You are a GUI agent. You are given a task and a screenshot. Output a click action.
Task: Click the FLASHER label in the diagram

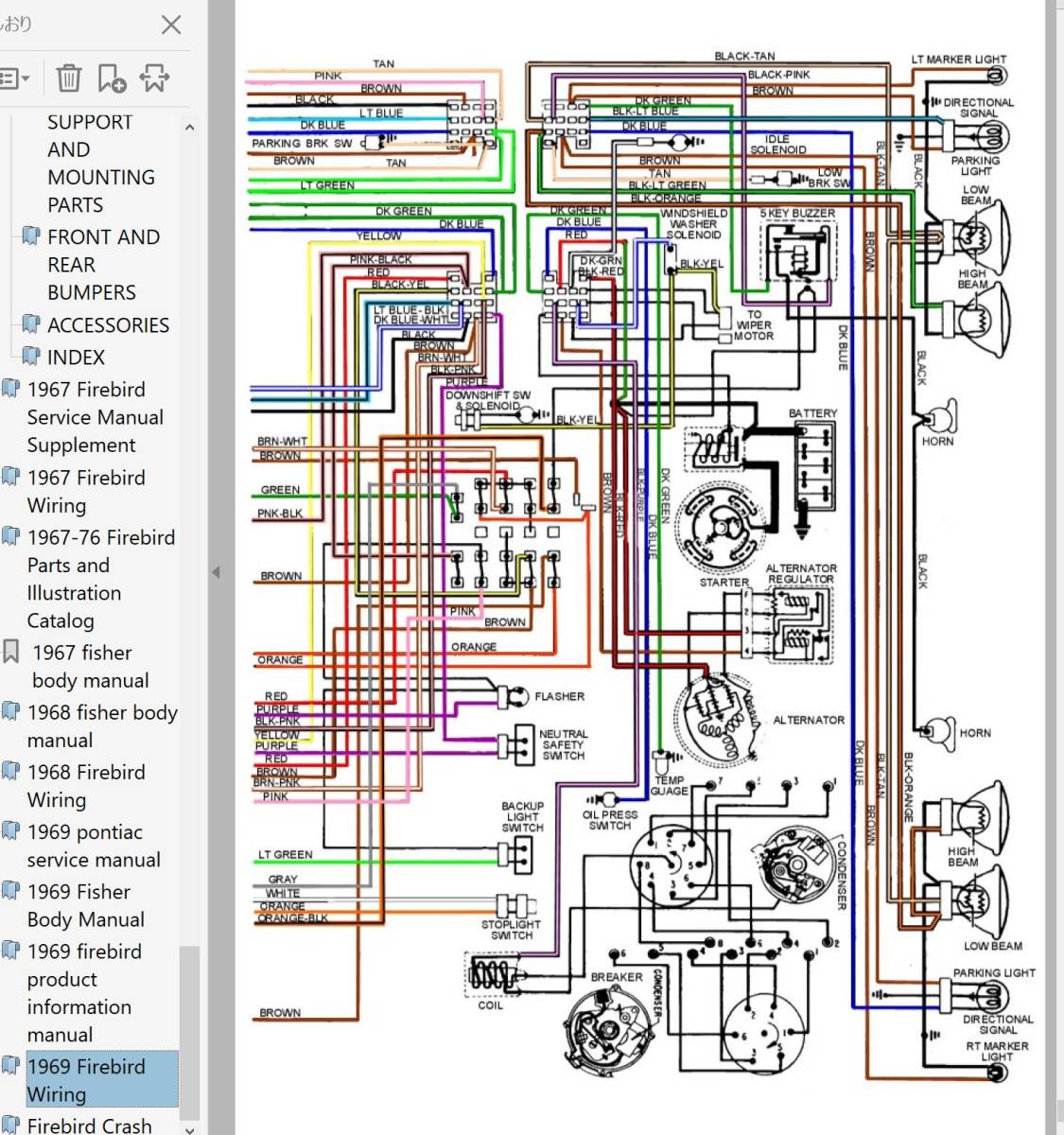560,696
